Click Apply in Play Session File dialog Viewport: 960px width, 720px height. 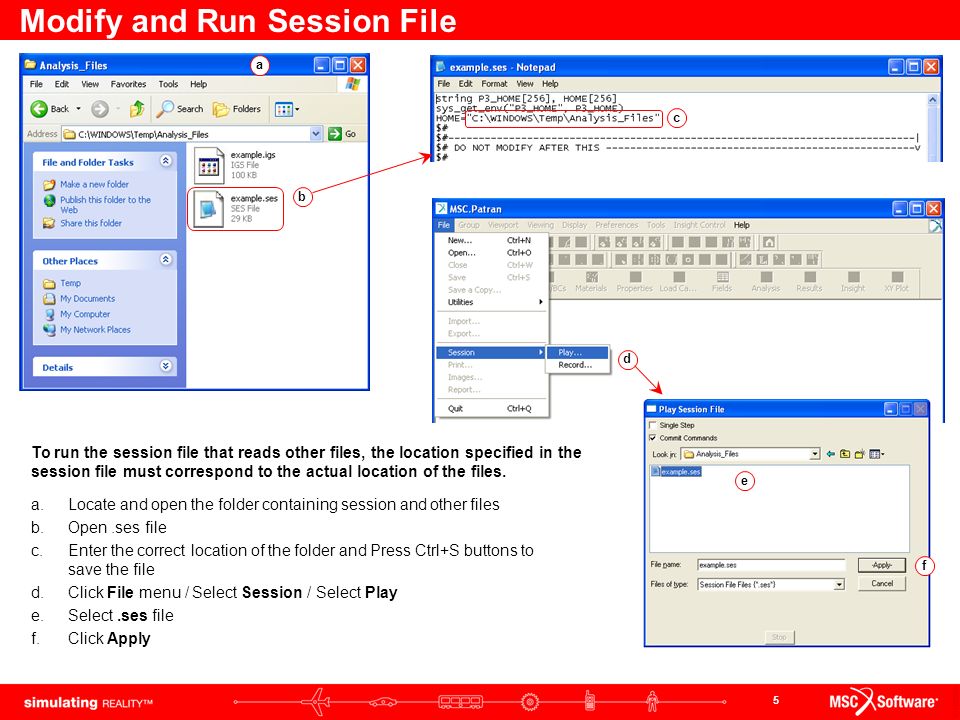point(882,565)
